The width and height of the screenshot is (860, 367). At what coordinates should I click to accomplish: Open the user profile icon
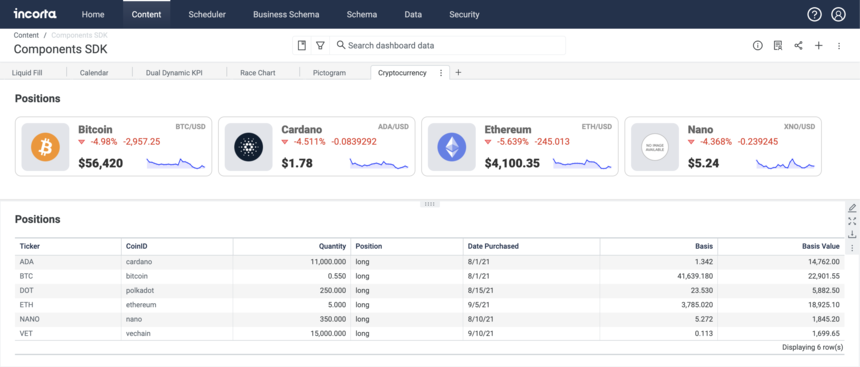(x=839, y=15)
